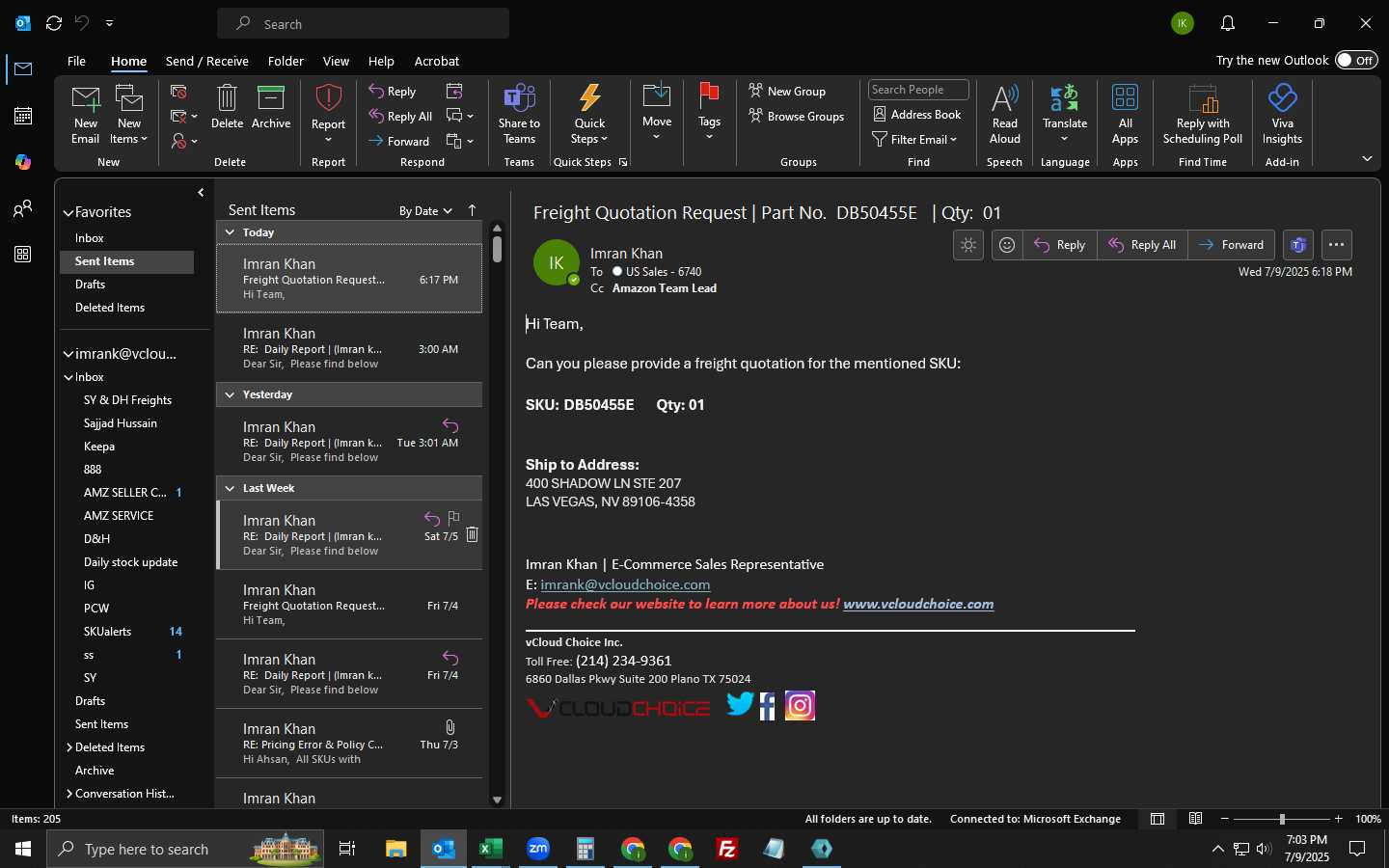Switch to the Send / Receive tab
The height and width of the screenshot is (868, 1389).
pyautogui.click(x=207, y=61)
